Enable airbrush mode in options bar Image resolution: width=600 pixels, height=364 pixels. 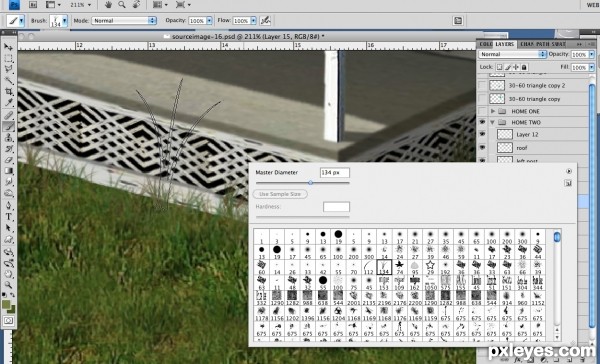[265, 21]
